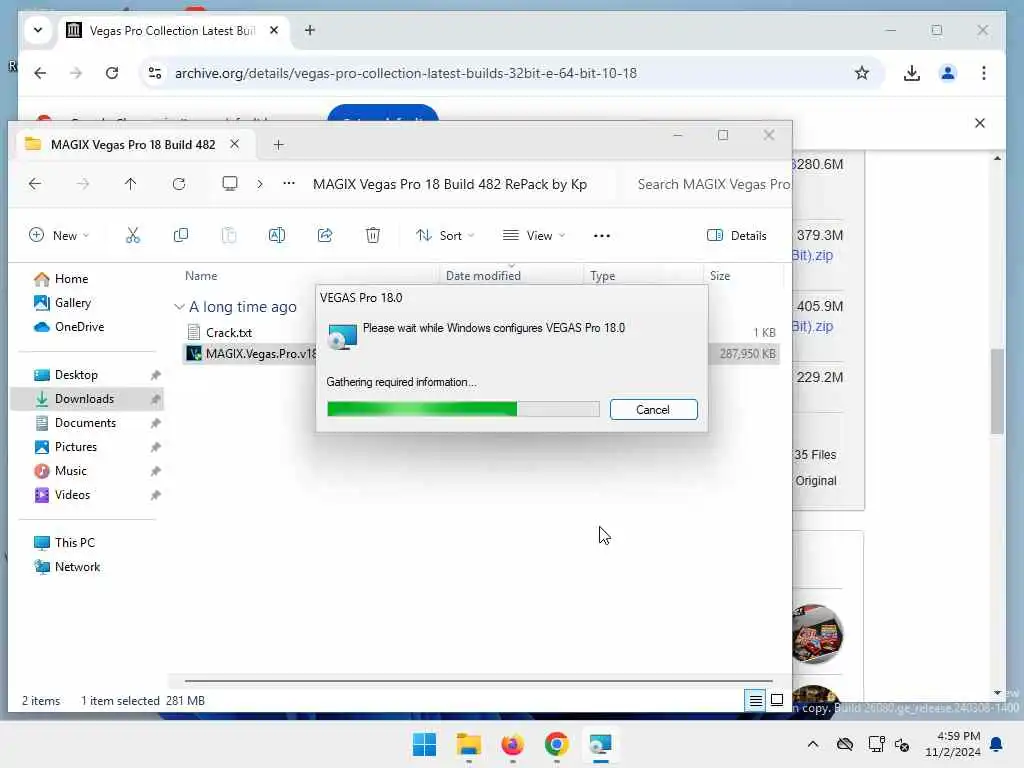Switch to details list view in status bar
The width and height of the screenshot is (1024, 768).
(x=756, y=701)
